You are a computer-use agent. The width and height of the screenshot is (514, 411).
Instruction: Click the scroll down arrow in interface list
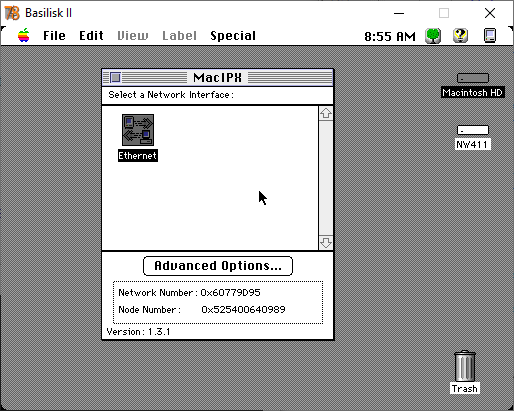[x=326, y=242]
